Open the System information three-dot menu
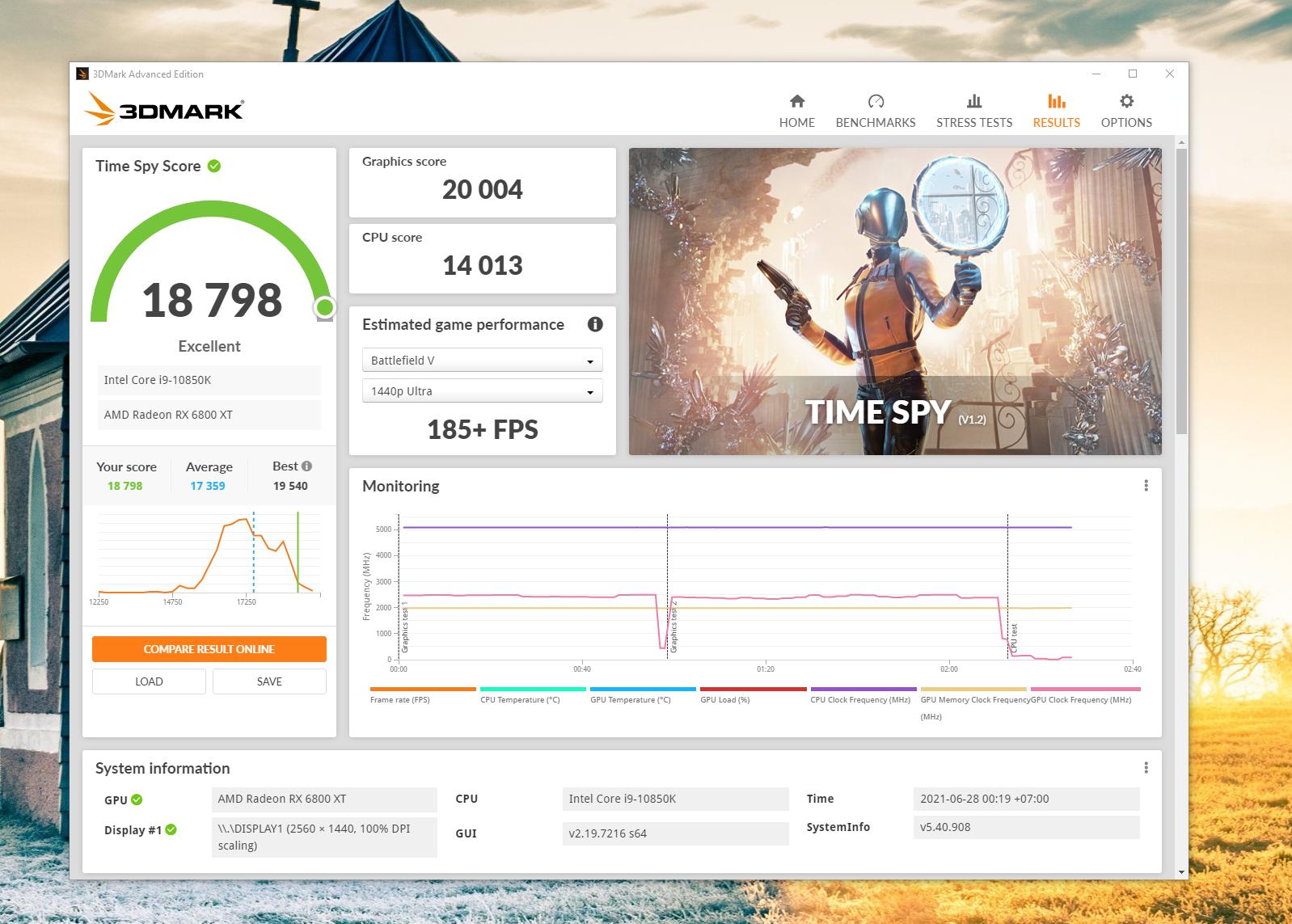The height and width of the screenshot is (924, 1292). coord(1146,767)
